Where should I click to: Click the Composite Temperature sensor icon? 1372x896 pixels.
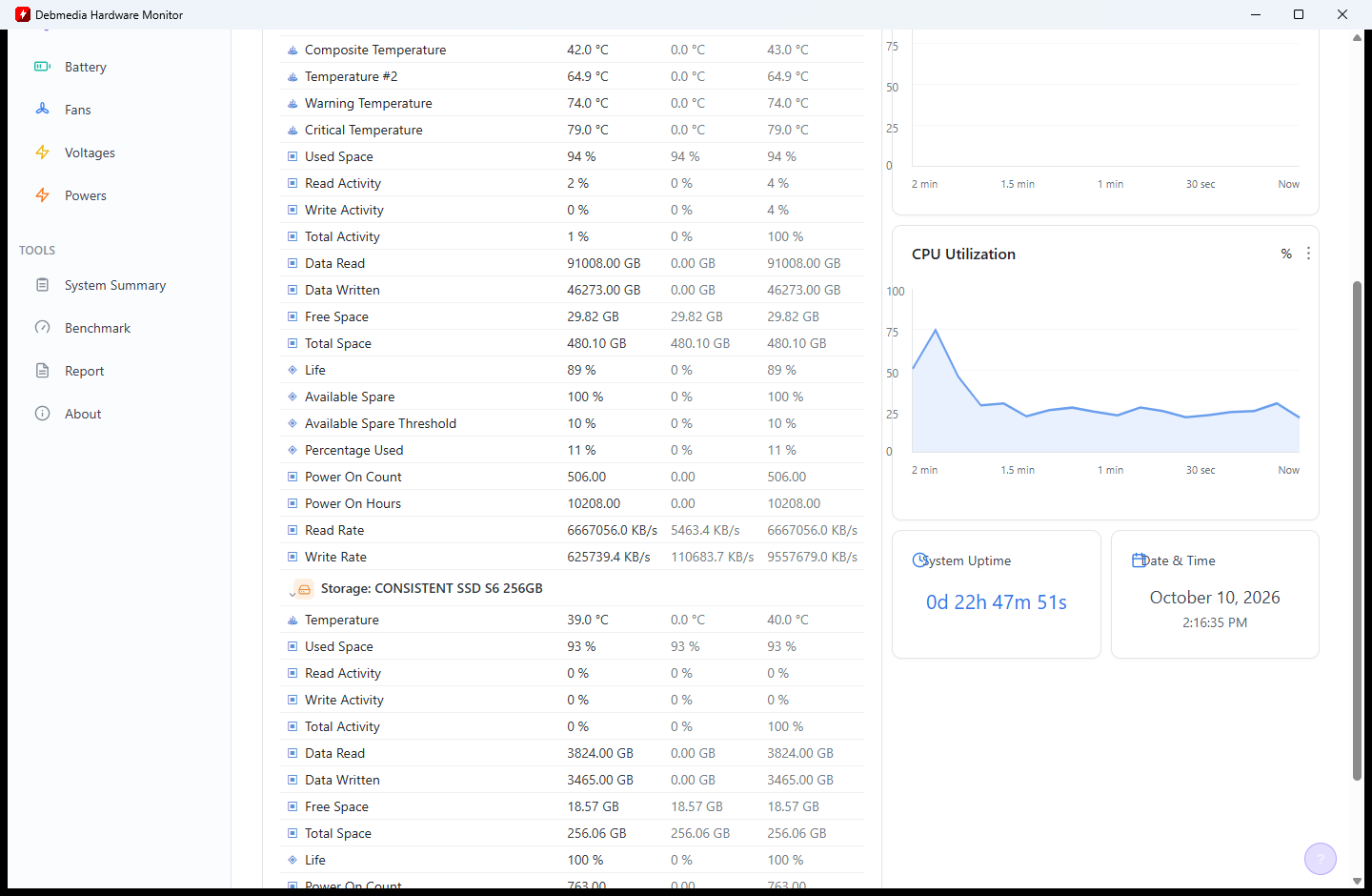tap(293, 51)
